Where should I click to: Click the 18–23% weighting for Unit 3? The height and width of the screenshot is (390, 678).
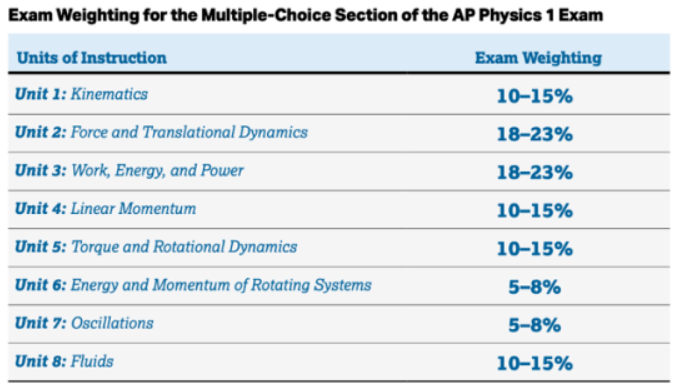tap(535, 173)
